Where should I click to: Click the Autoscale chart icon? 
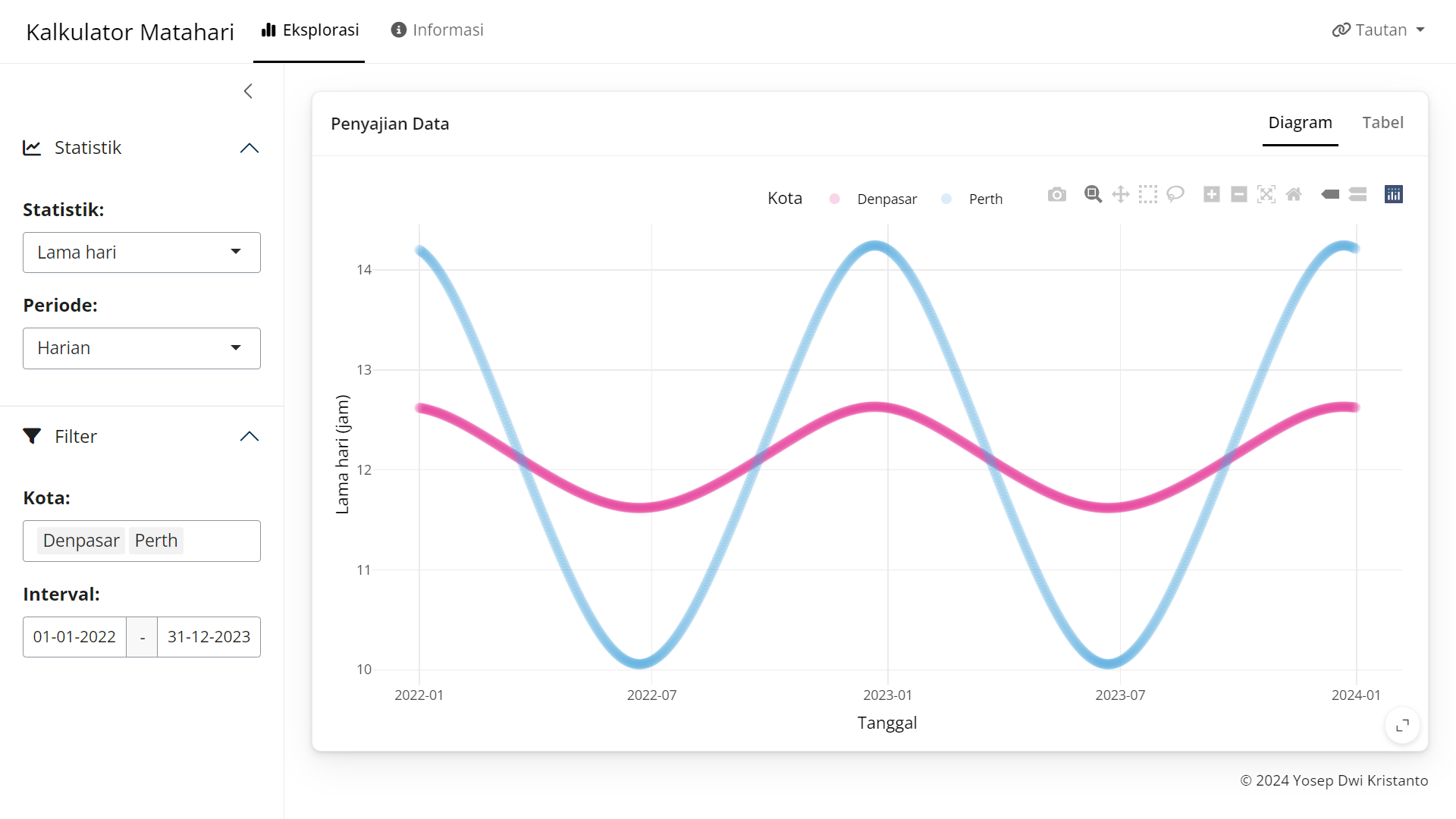tap(1266, 195)
